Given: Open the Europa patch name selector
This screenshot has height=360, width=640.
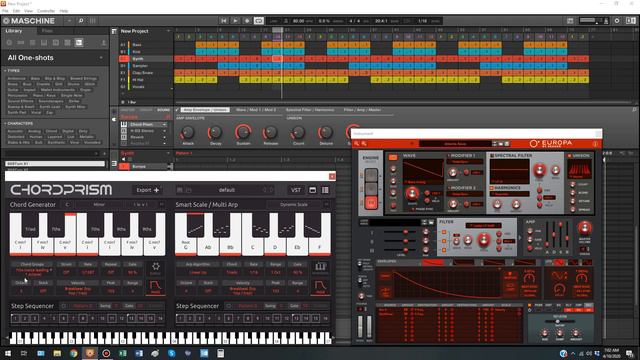Looking at the screenshot, I should coord(455,144).
